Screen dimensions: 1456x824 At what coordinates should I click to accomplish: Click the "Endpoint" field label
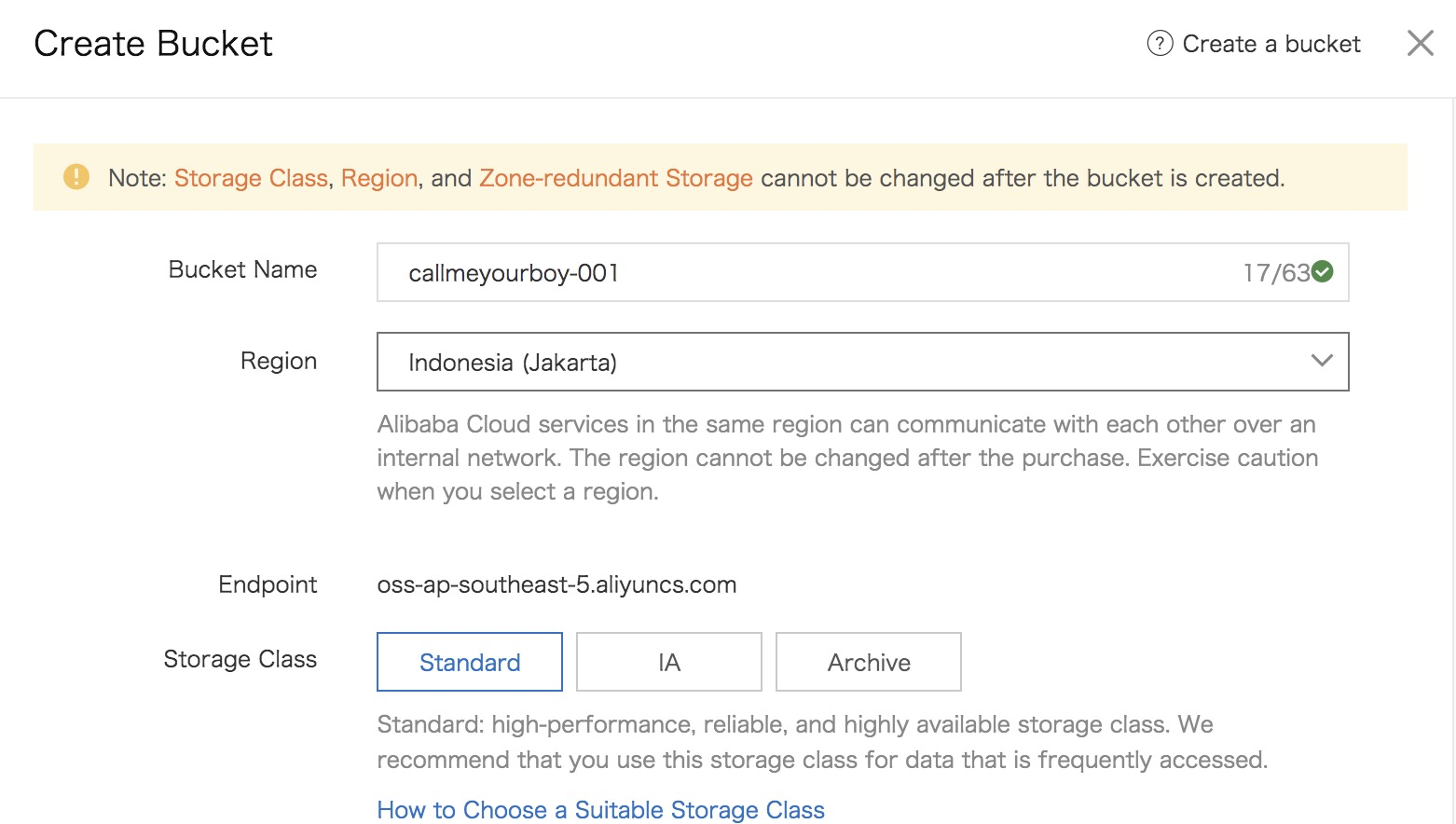coord(268,584)
